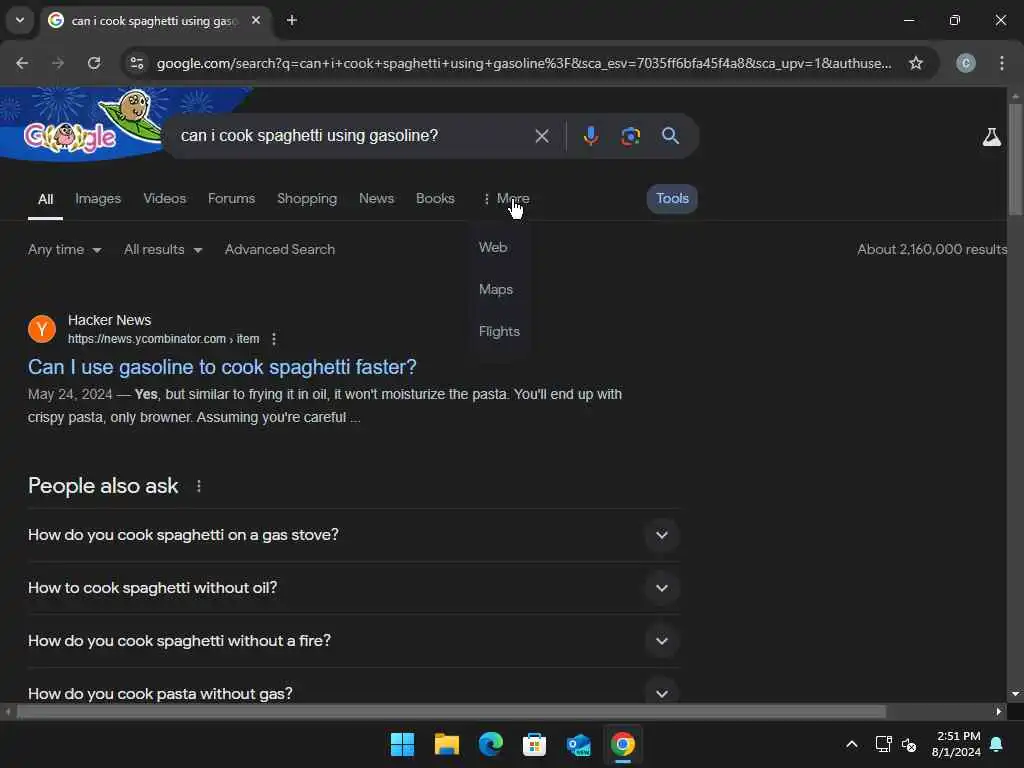Toggle the Tools button

click(x=672, y=199)
